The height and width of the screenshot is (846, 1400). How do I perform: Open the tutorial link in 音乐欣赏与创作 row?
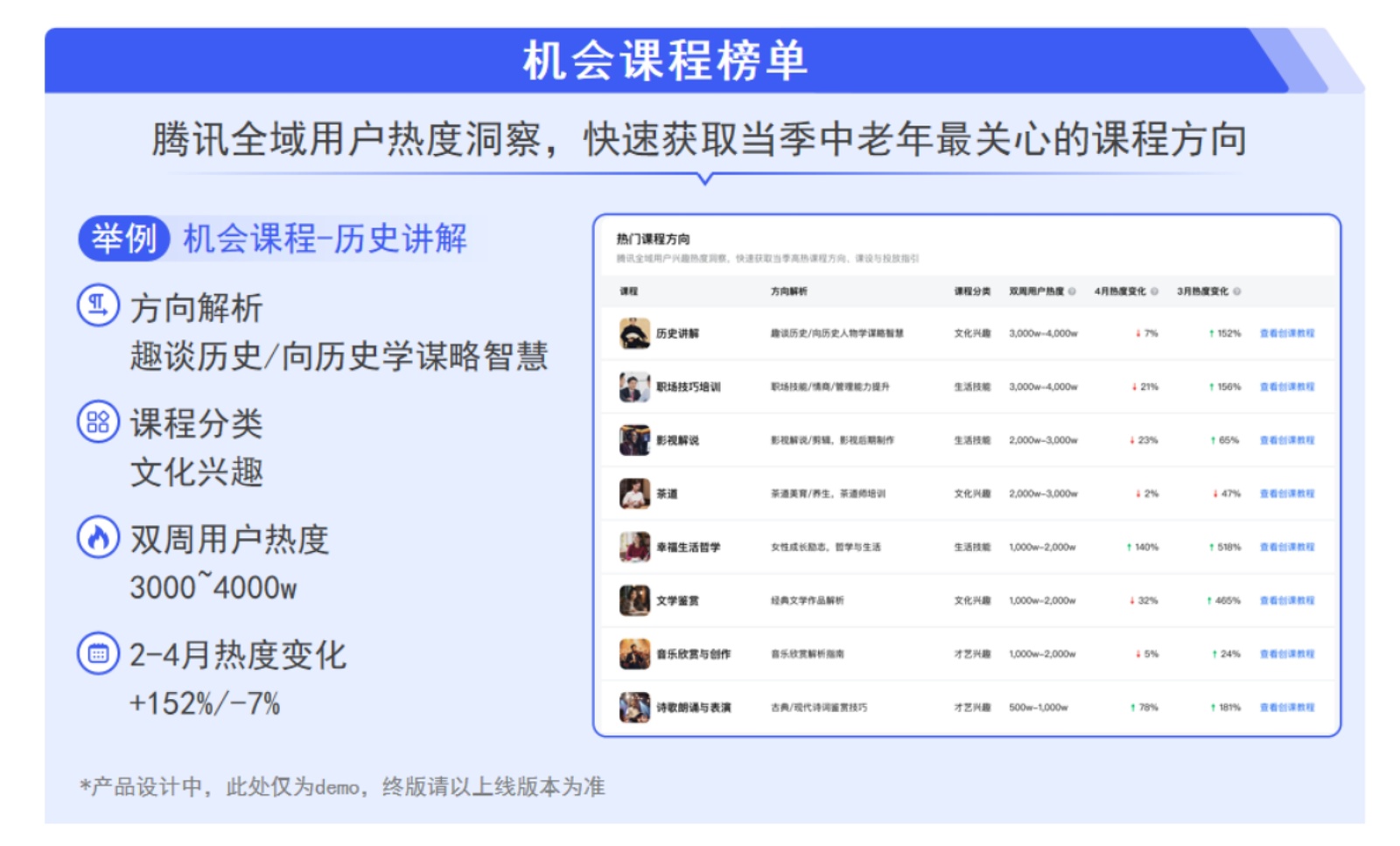click(1287, 654)
